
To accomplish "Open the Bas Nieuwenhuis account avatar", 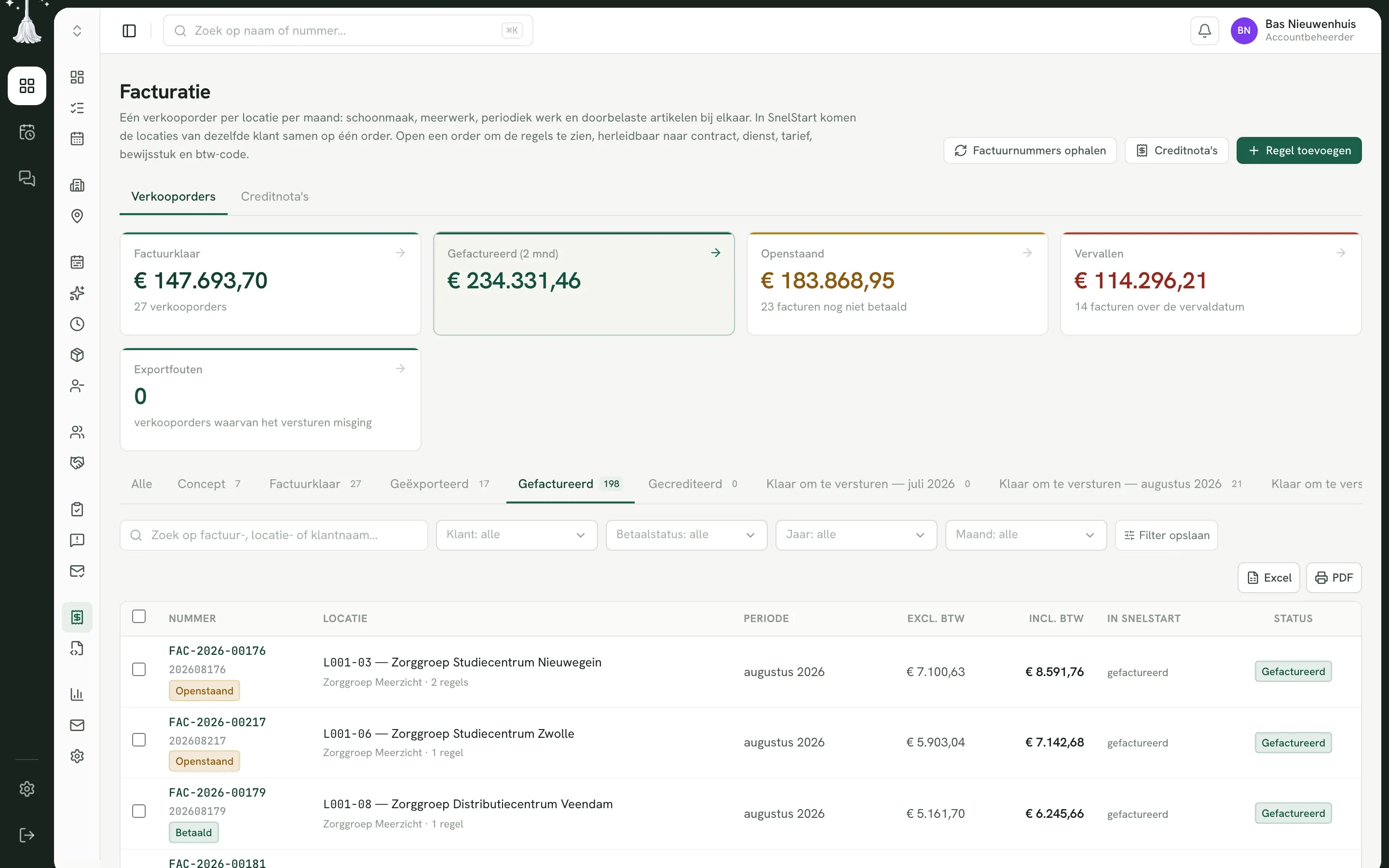I will (1244, 30).
